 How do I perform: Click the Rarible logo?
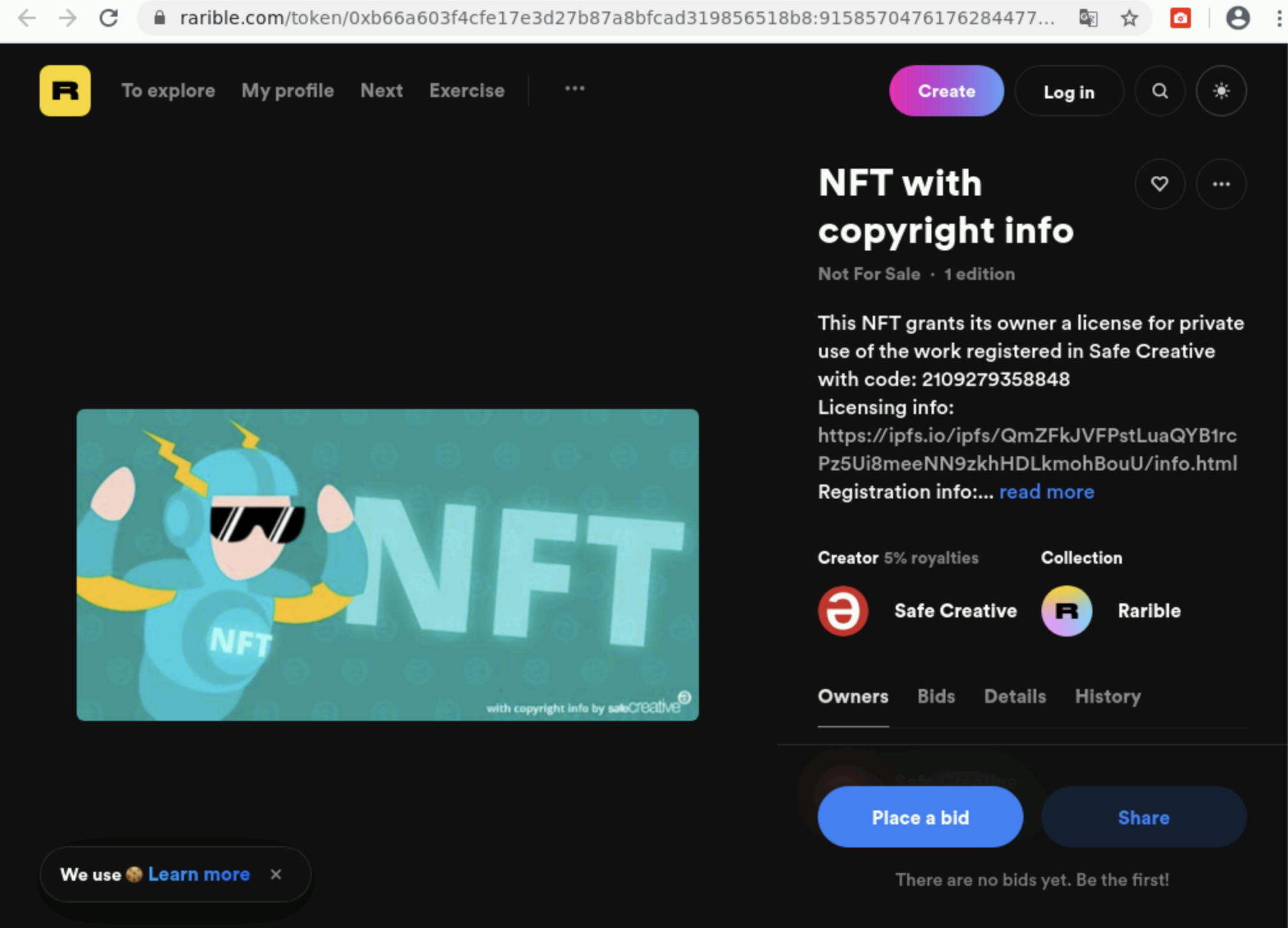point(64,91)
